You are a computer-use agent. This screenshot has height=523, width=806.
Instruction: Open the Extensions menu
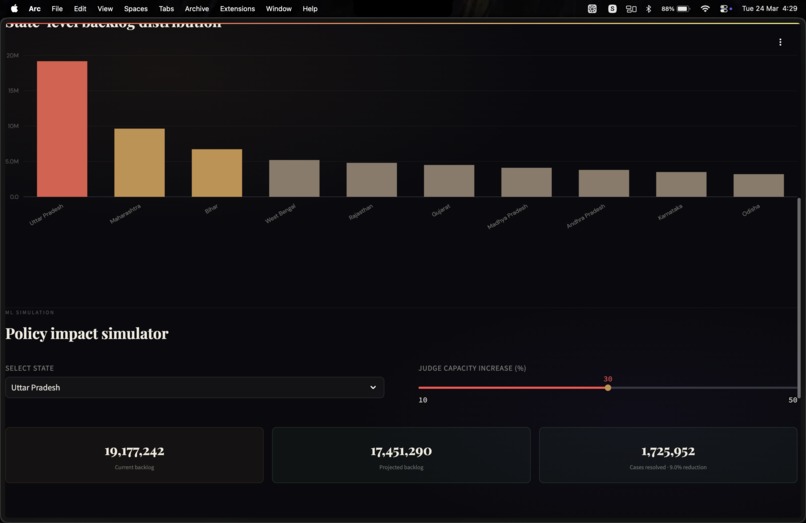237,9
